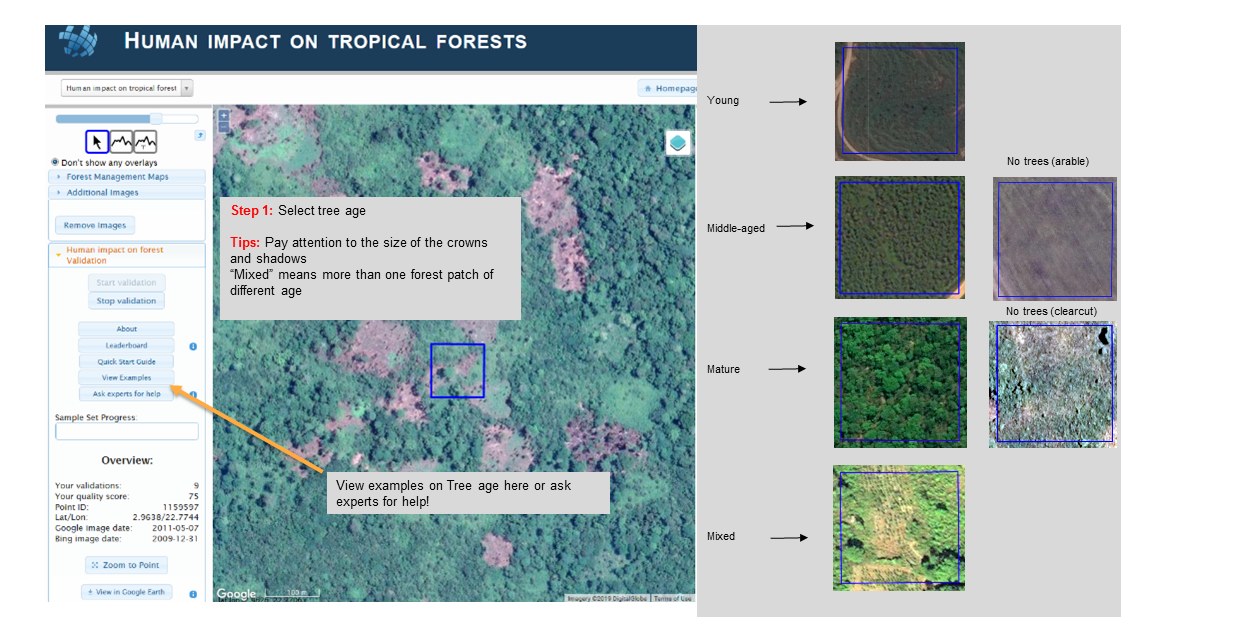Viewport: 1250px width, 628px height.
Task: Click the Sample Set Progress bar
Action: click(x=126, y=432)
